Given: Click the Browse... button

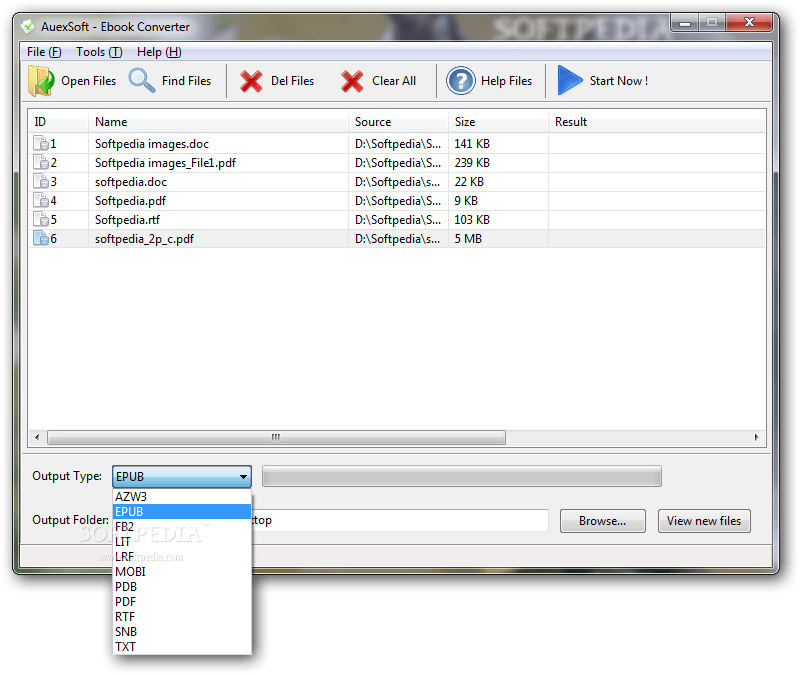Looking at the screenshot, I should [603, 520].
